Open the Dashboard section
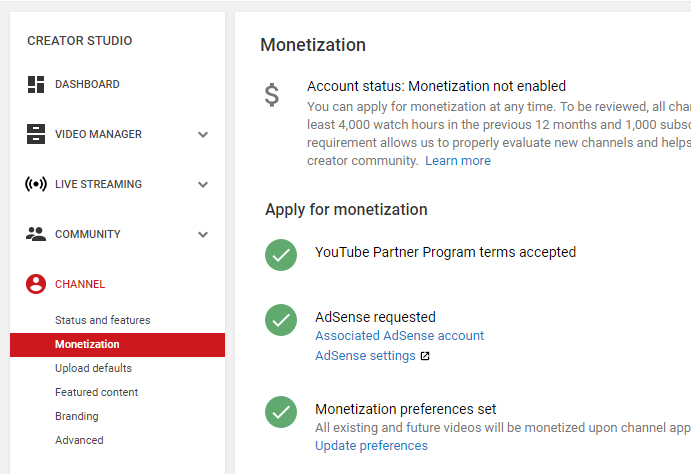Image resolution: width=691 pixels, height=474 pixels. (x=87, y=84)
